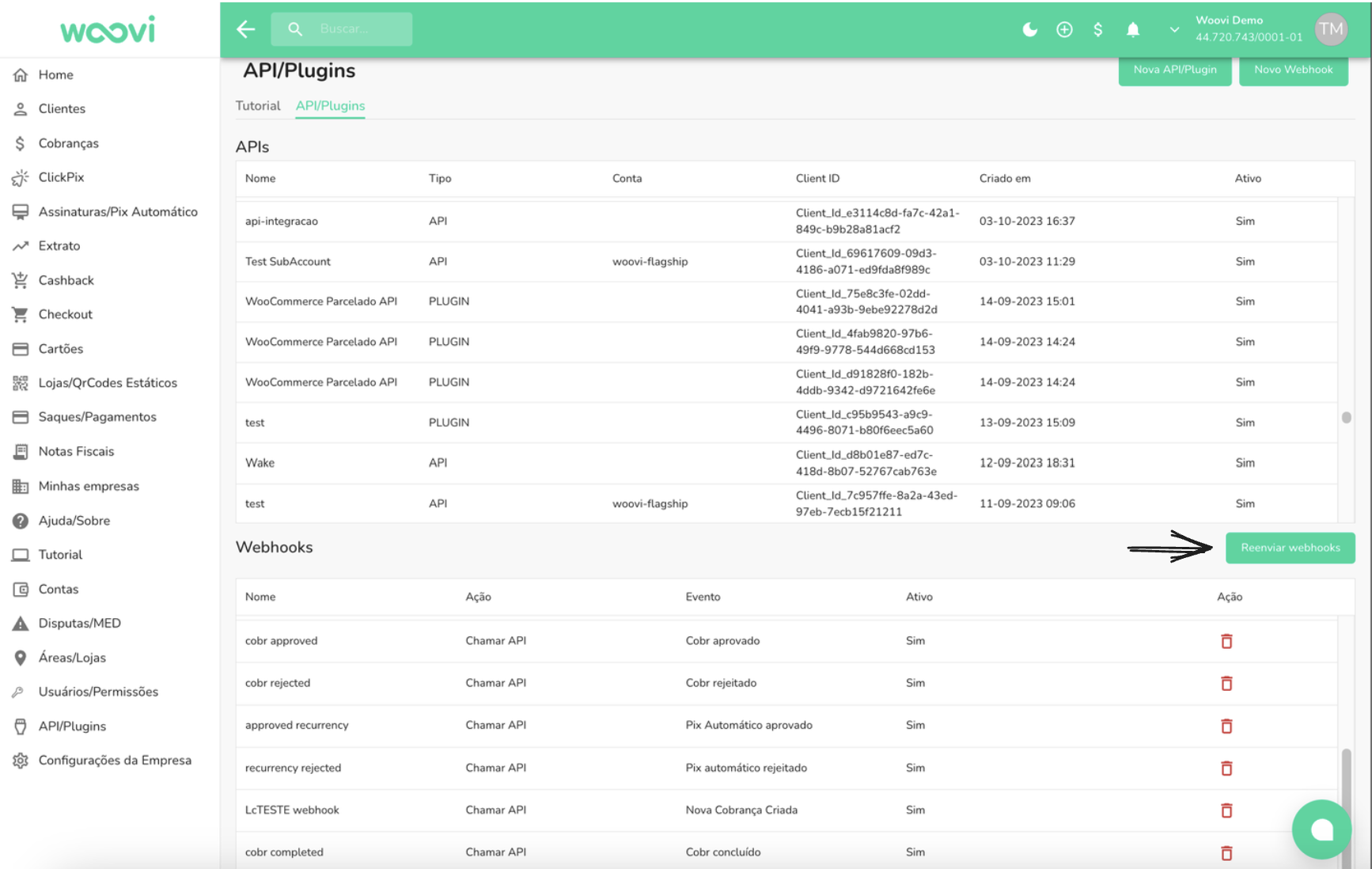Image resolution: width=1372 pixels, height=869 pixels.
Task: Select the API/Plugins tab
Action: point(330,105)
